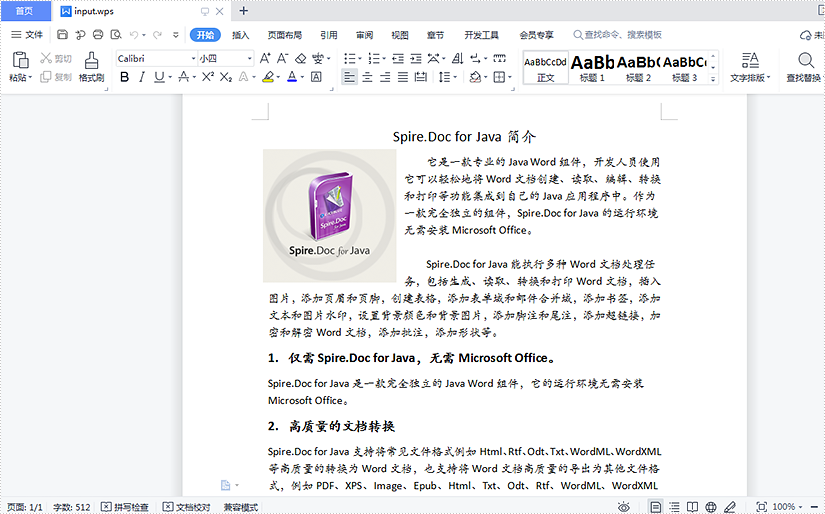Screen dimensions: 825x514
Task: Increase font size with A+ icon
Action: [265, 58]
